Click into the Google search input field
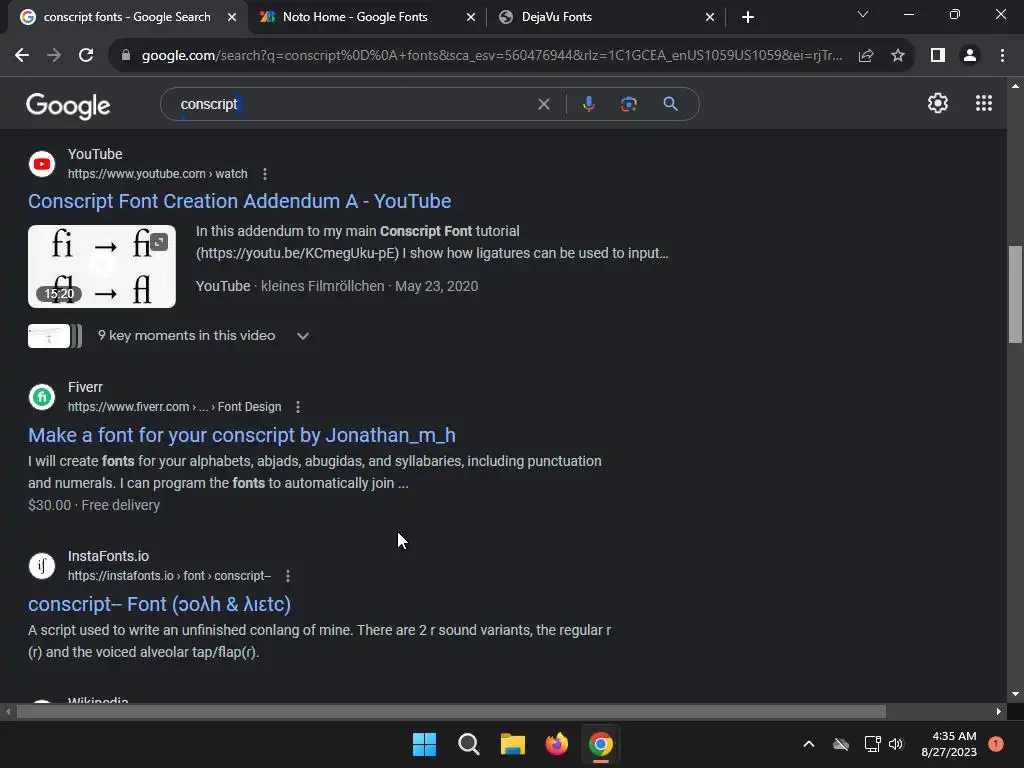This screenshot has height=768, width=1024. [x=353, y=104]
